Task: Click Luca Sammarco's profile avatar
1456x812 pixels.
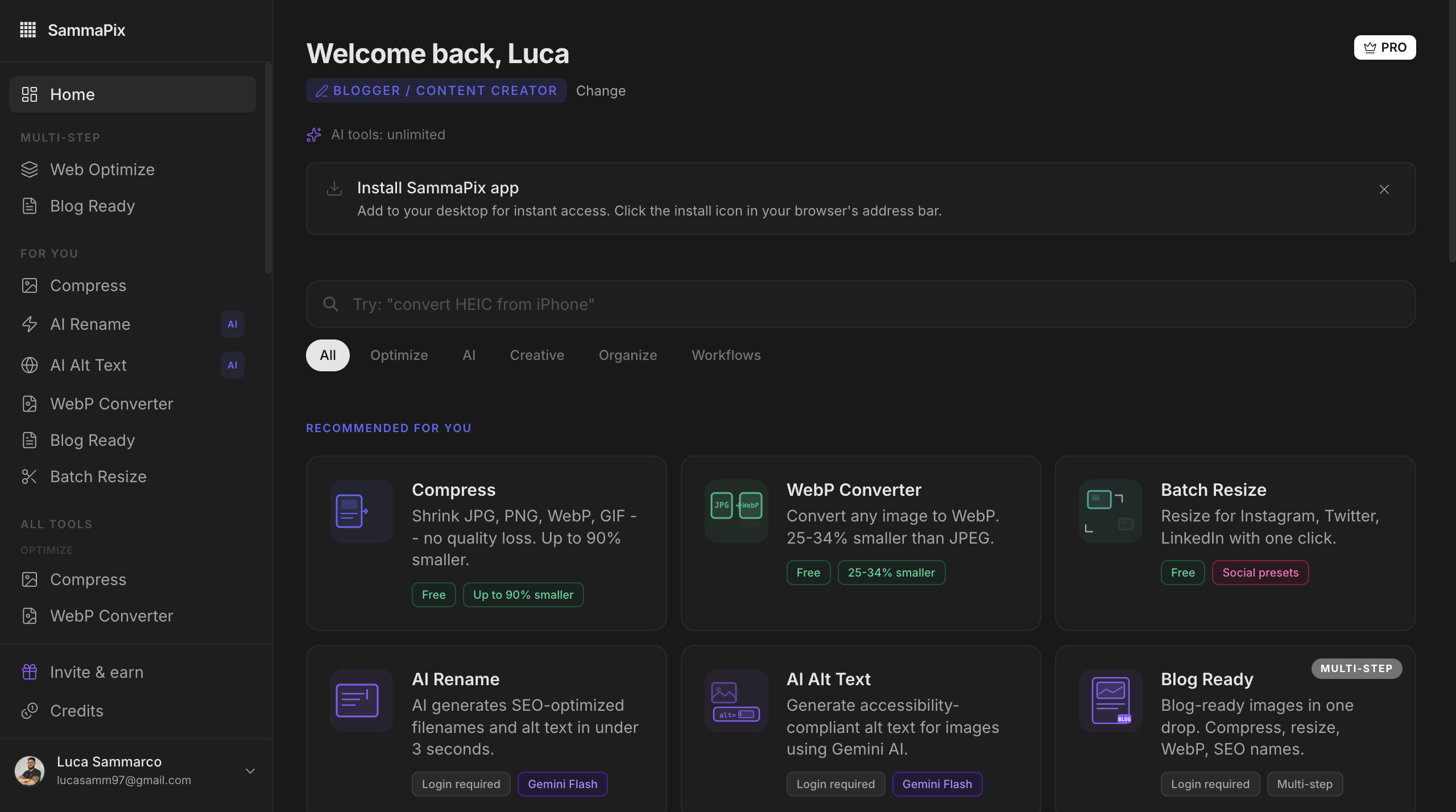Action: 30,771
